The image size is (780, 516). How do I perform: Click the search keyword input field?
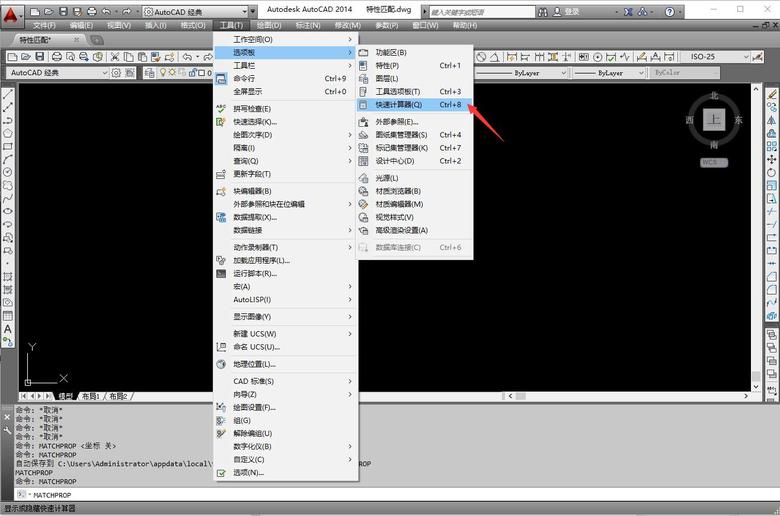[478, 11]
